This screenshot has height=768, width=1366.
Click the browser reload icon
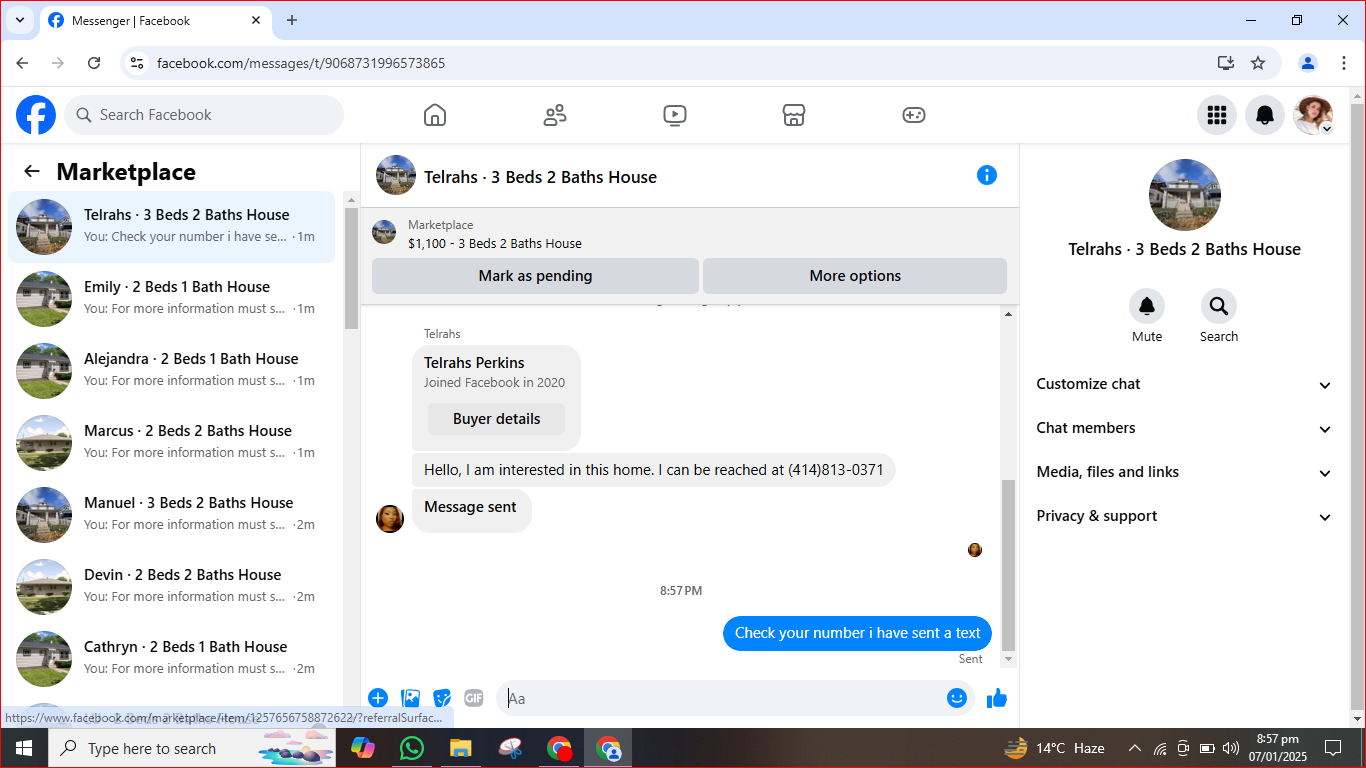coord(94,63)
